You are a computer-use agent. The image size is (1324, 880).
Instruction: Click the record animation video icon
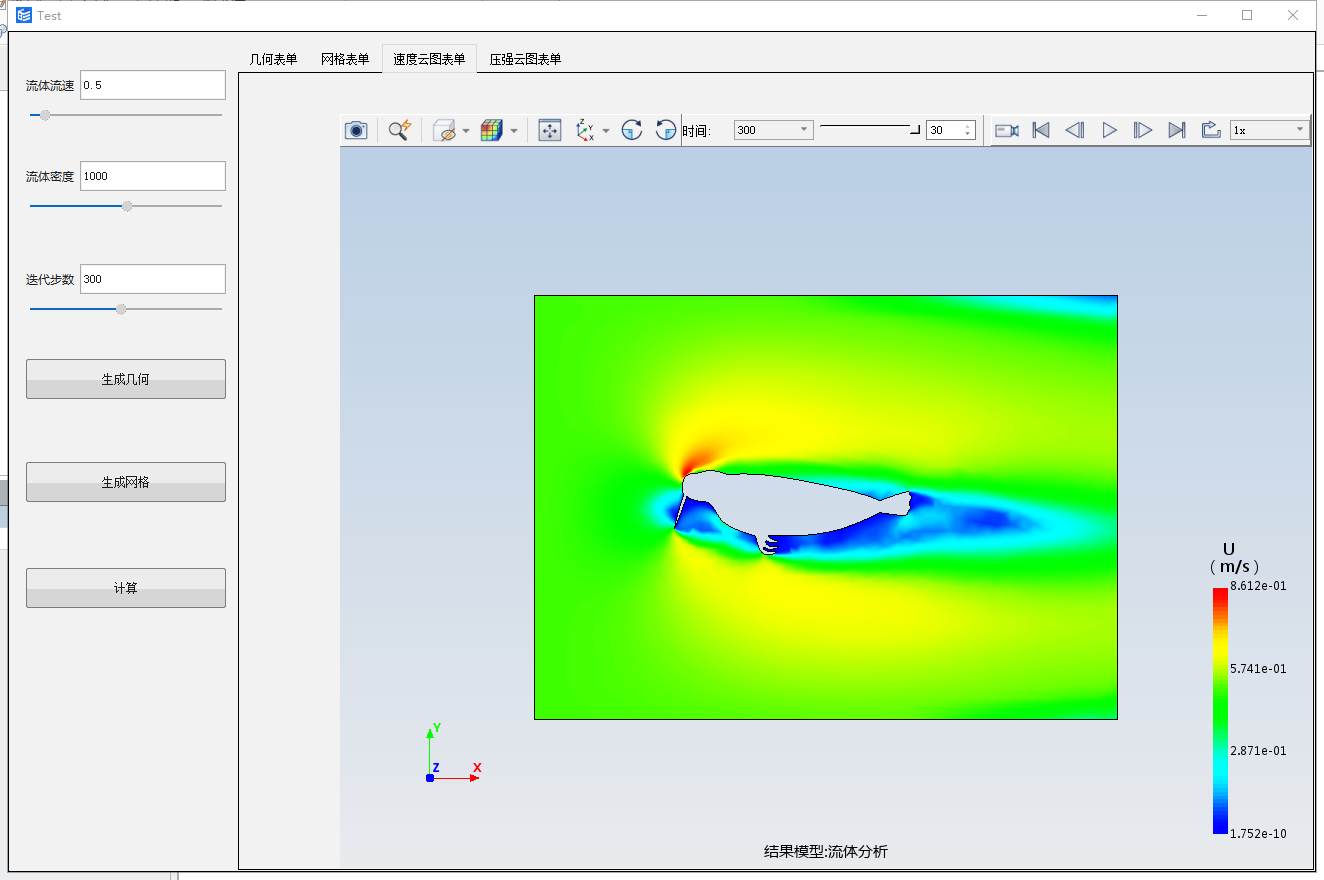tap(1007, 130)
